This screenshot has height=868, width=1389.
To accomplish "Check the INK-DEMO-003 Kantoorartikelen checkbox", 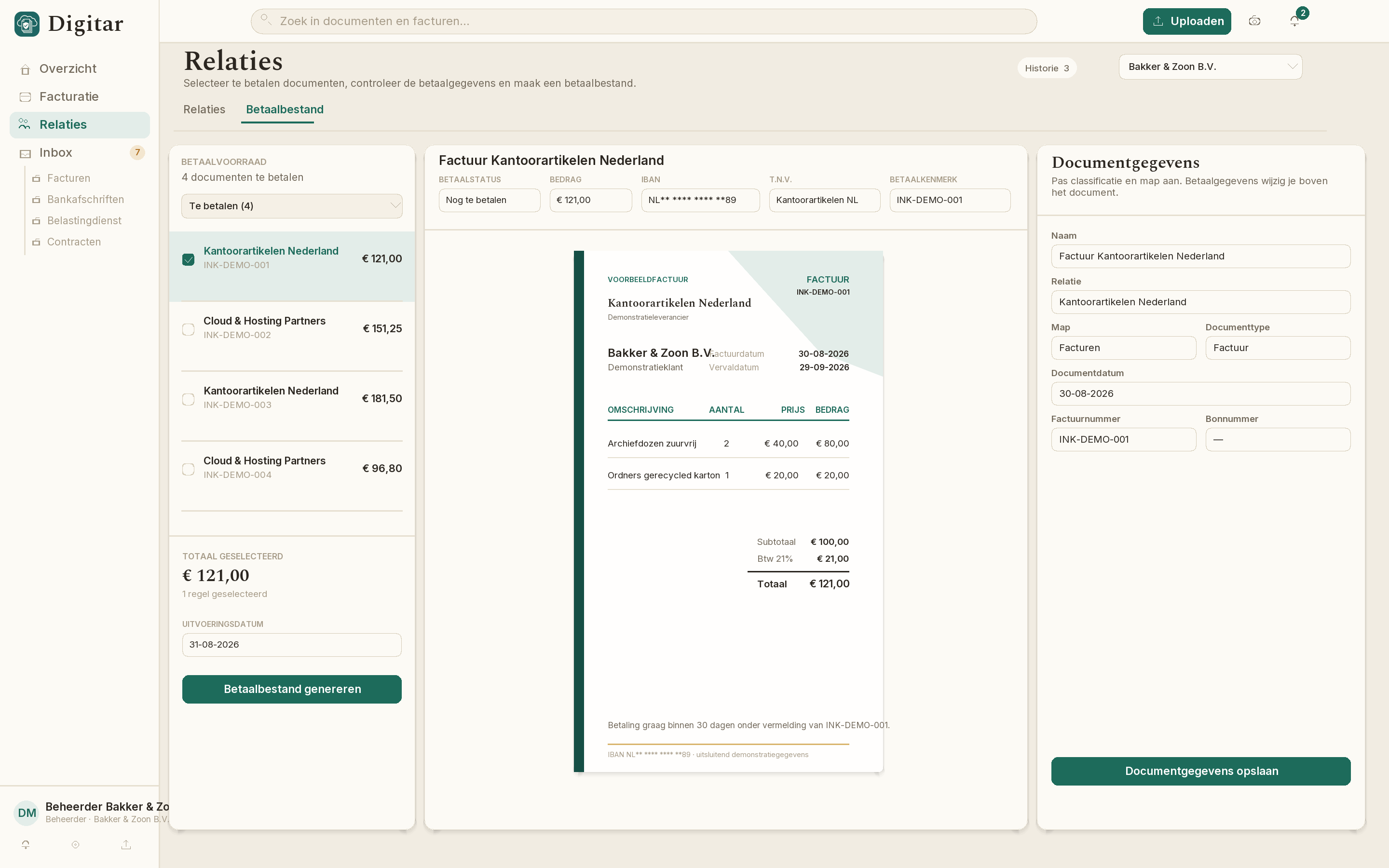I will (188, 400).
